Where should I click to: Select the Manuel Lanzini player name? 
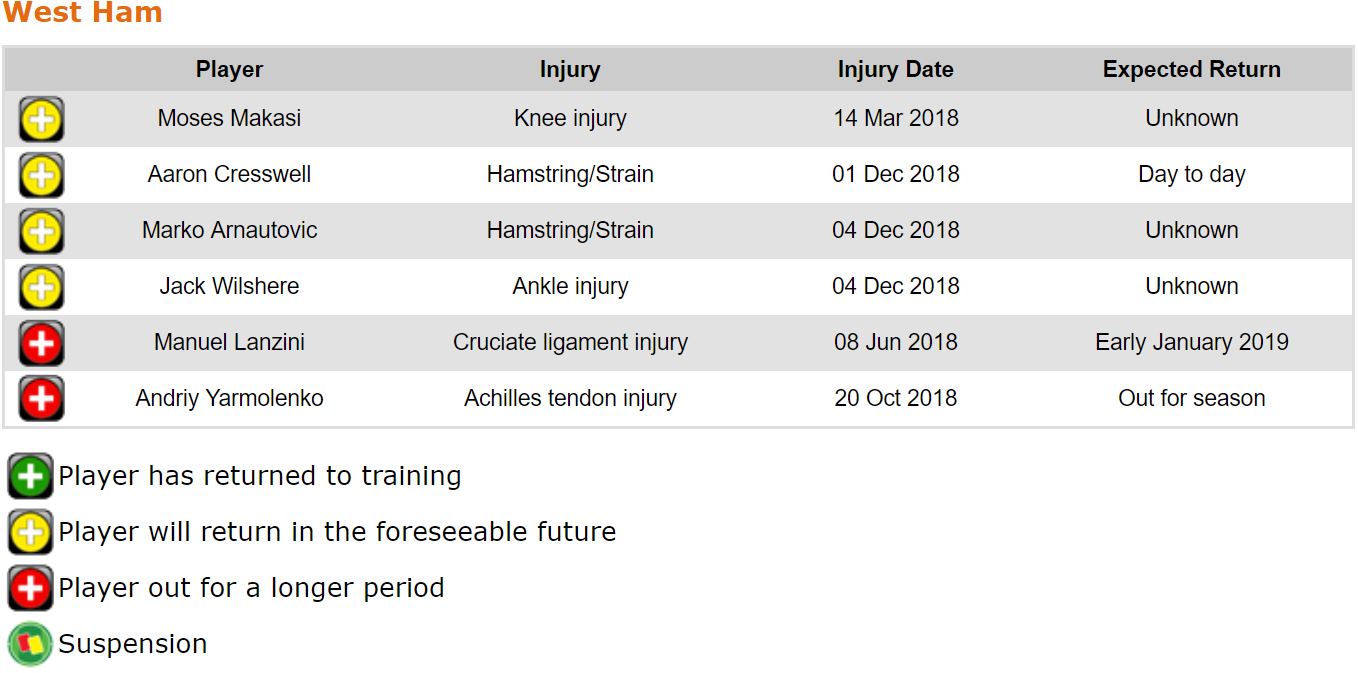229,342
